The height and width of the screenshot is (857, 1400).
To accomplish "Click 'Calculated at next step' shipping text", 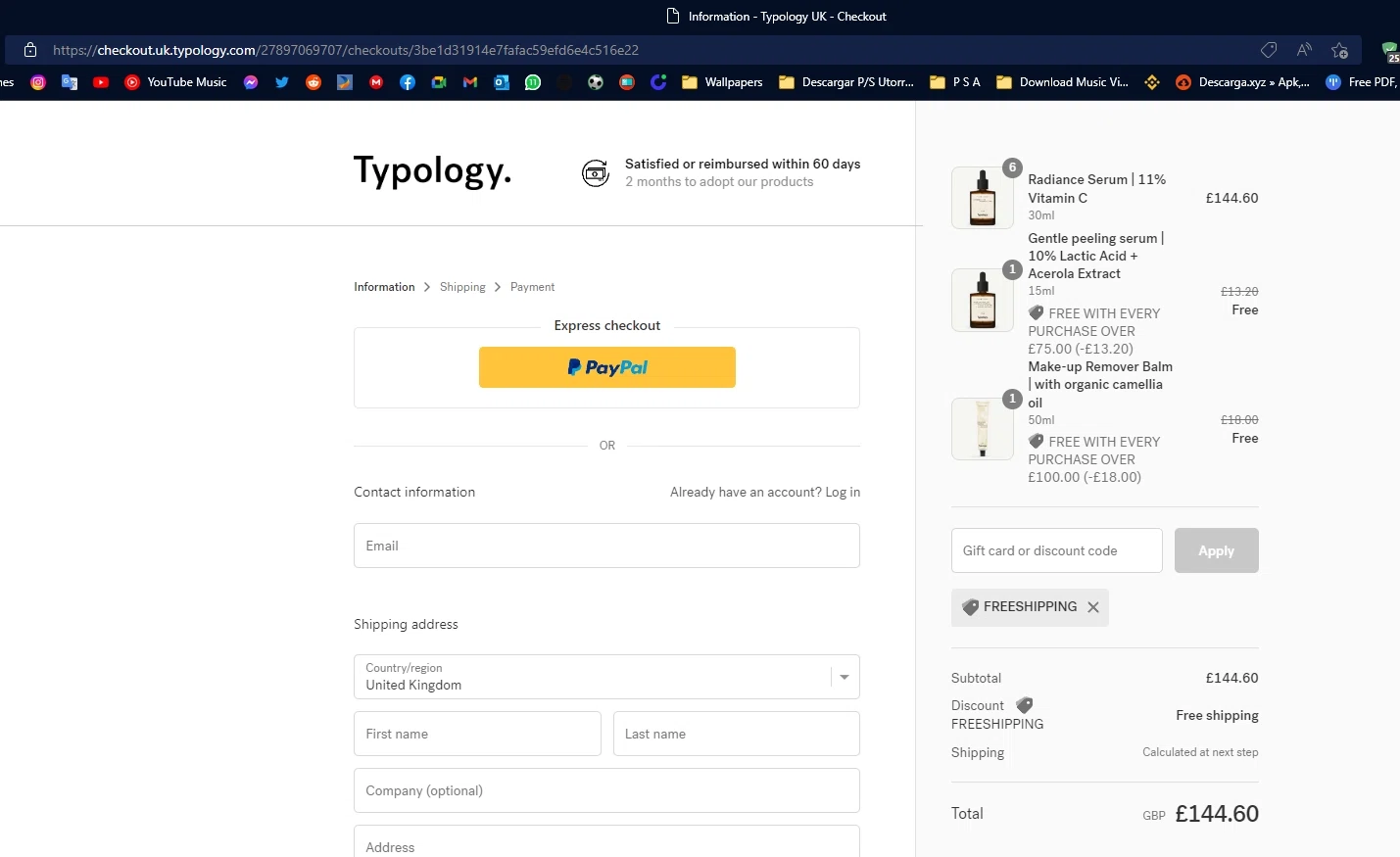I will (x=1200, y=752).
